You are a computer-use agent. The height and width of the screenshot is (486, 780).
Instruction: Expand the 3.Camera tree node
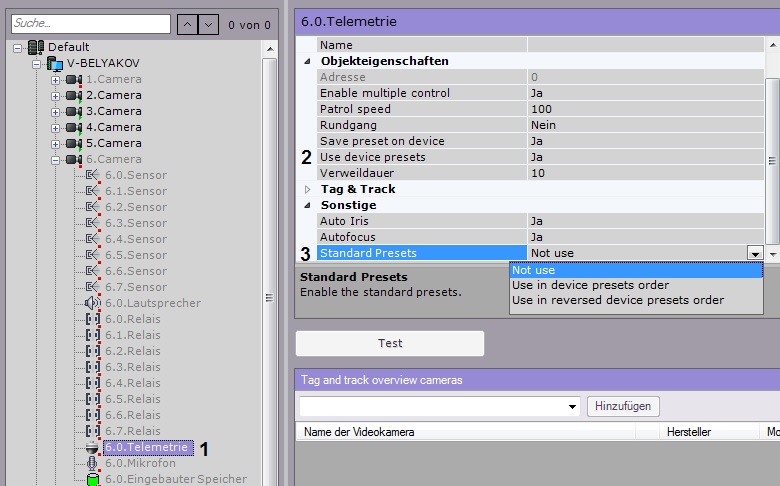click(x=55, y=111)
